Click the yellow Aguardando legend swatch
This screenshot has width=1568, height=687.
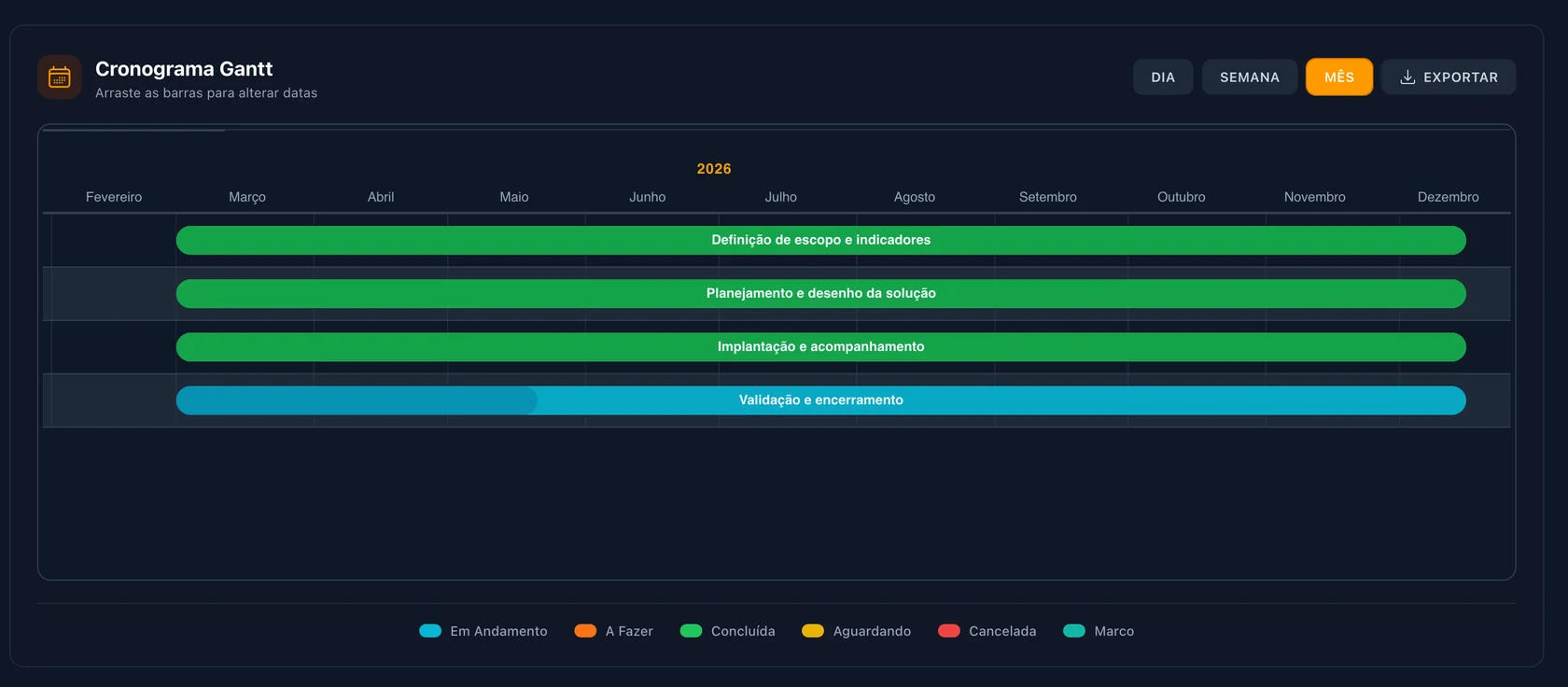click(813, 631)
